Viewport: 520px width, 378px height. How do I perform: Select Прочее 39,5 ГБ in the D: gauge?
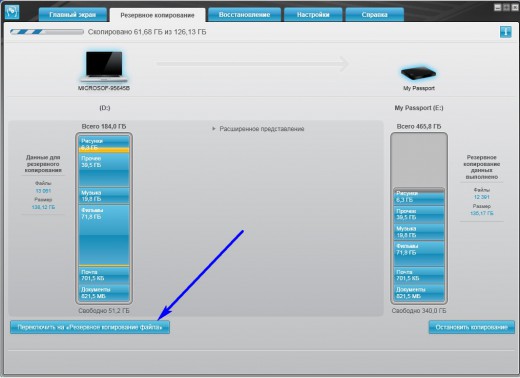(x=104, y=170)
